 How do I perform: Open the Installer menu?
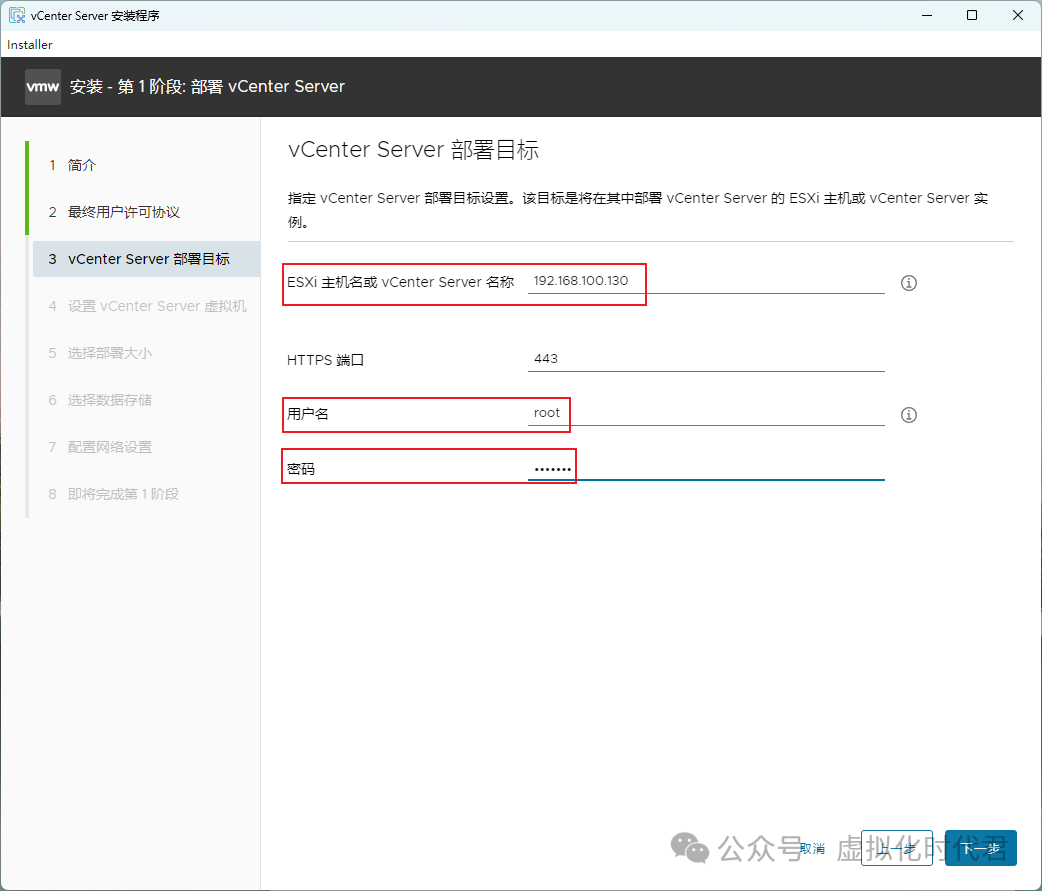tap(30, 45)
